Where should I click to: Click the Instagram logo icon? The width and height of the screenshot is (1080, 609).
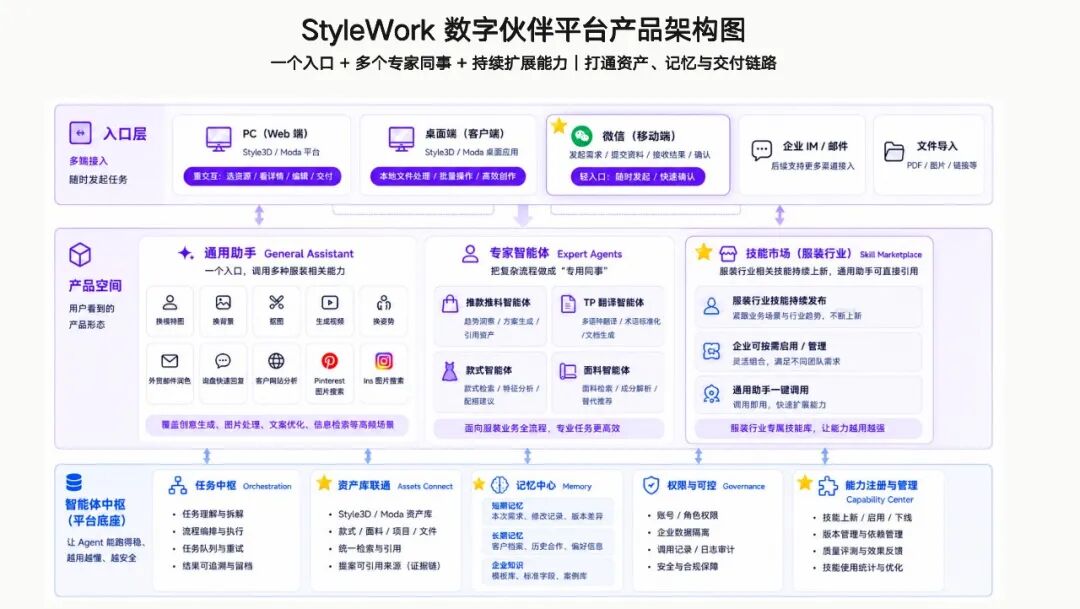tap(384, 361)
